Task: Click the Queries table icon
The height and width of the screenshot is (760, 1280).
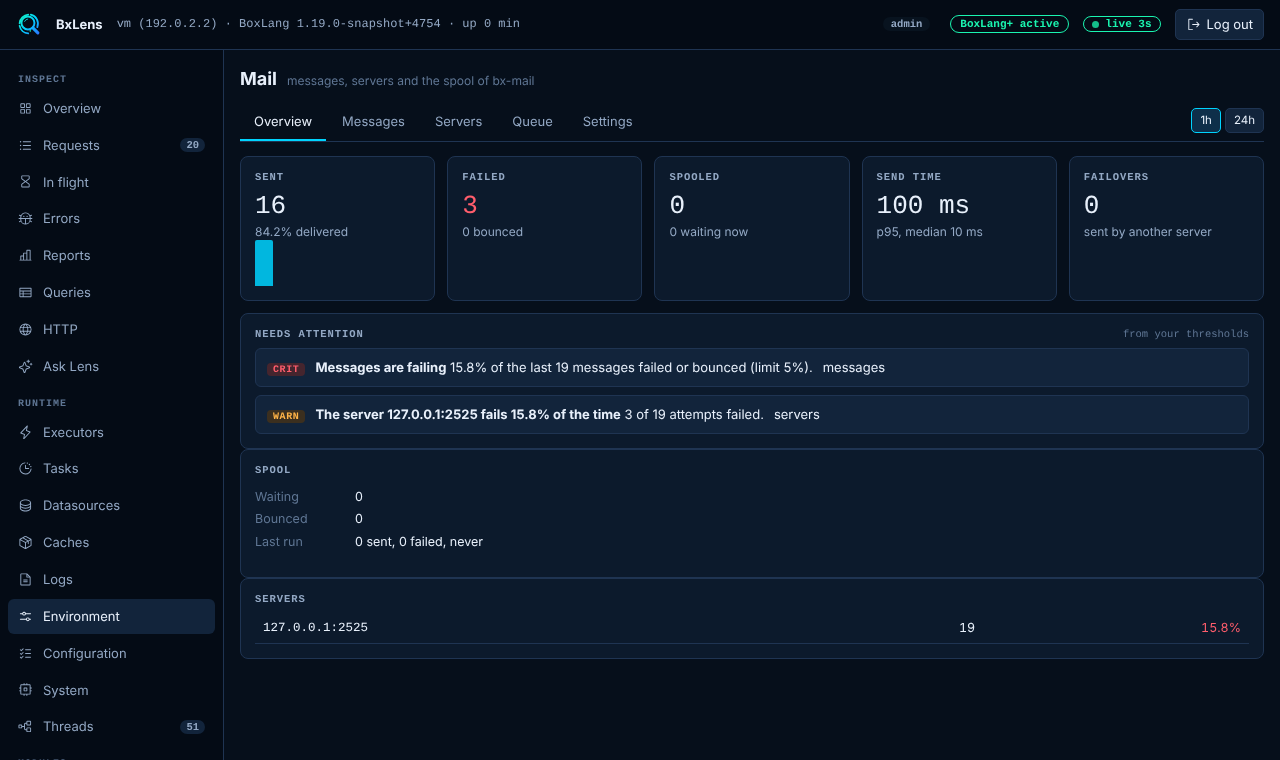Action: pos(25,292)
